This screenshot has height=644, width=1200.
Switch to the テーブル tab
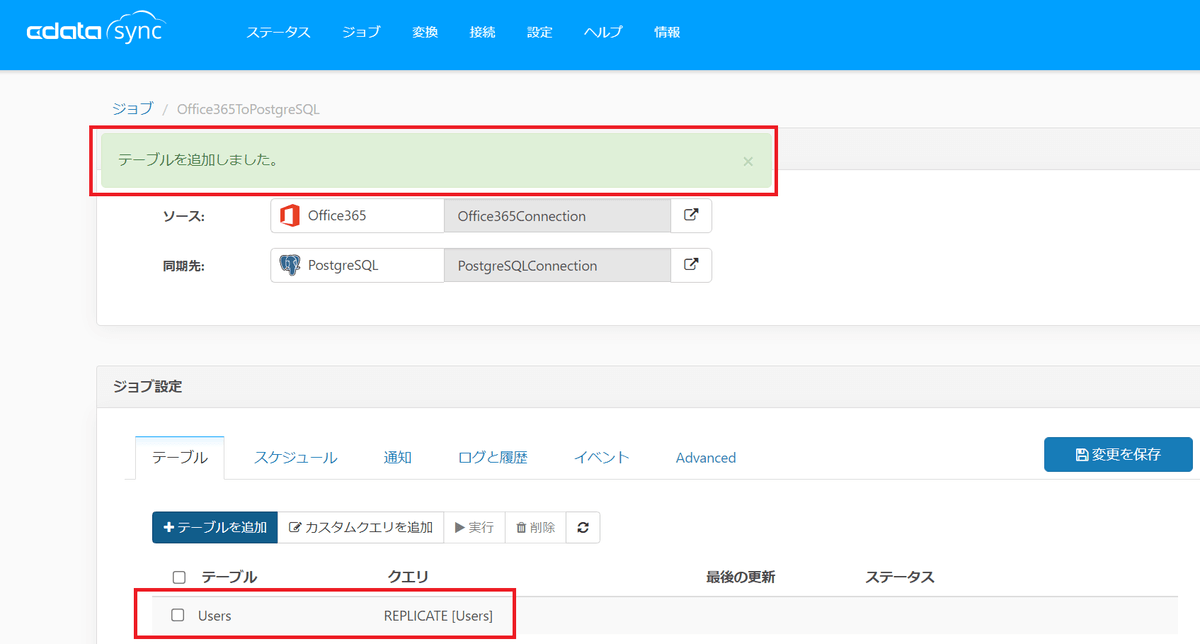pos(180,457)
